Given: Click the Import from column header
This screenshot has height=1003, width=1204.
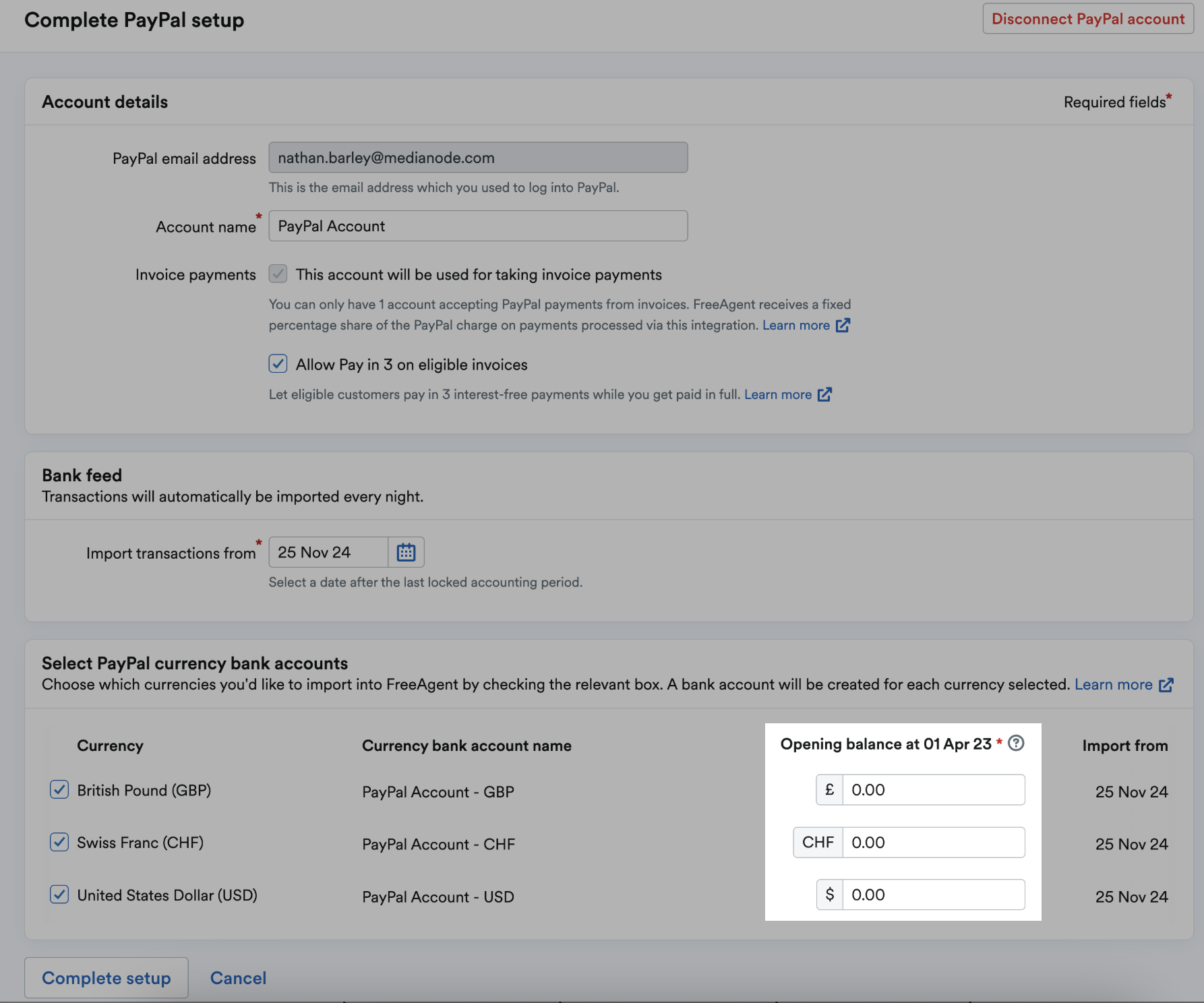Looking at the screenshot, I should [x=1125, y=746].
